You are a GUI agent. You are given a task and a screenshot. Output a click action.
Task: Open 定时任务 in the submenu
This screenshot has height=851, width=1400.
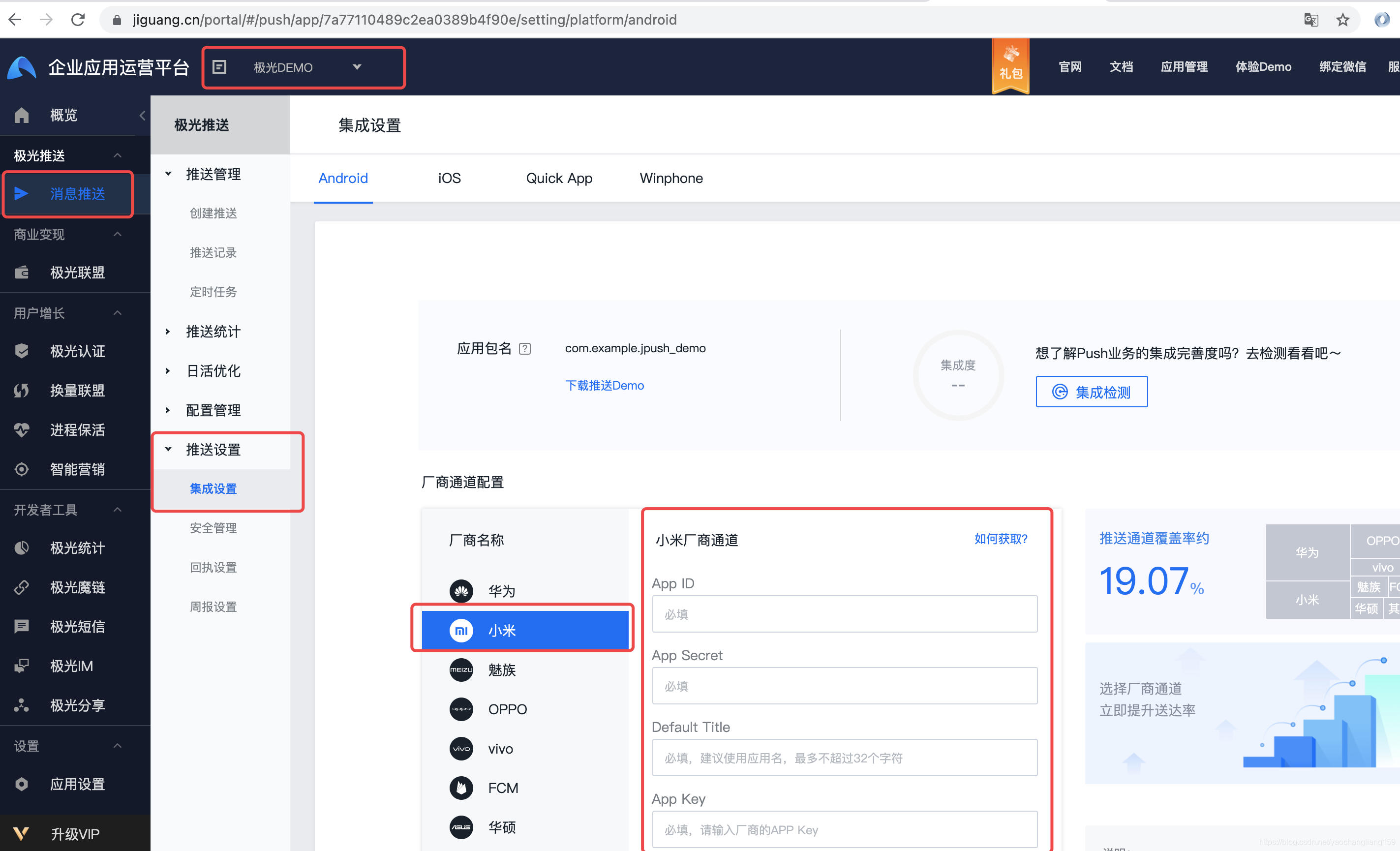tap(213, 292)
